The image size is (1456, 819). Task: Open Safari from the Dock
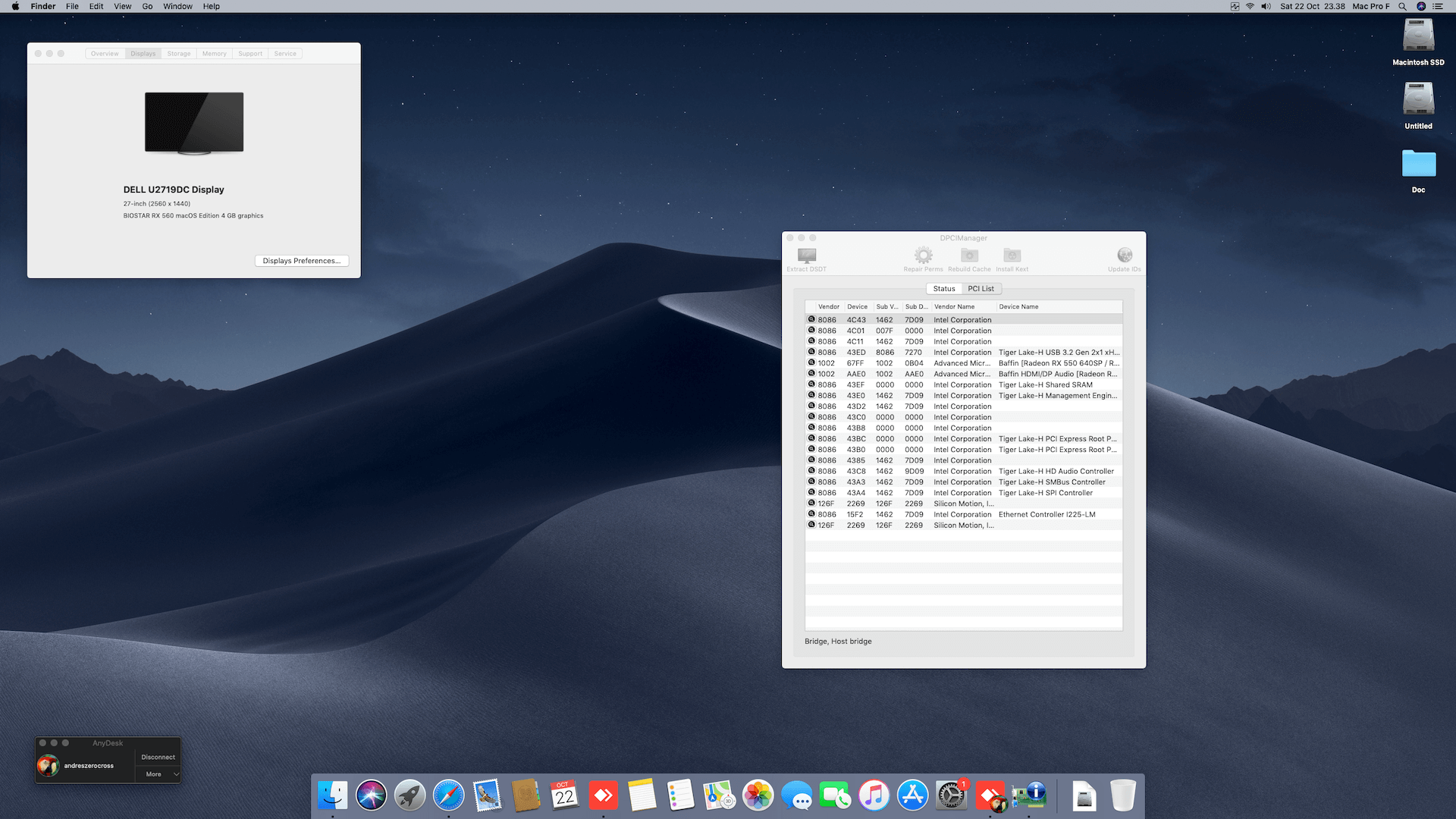[449, 795]
